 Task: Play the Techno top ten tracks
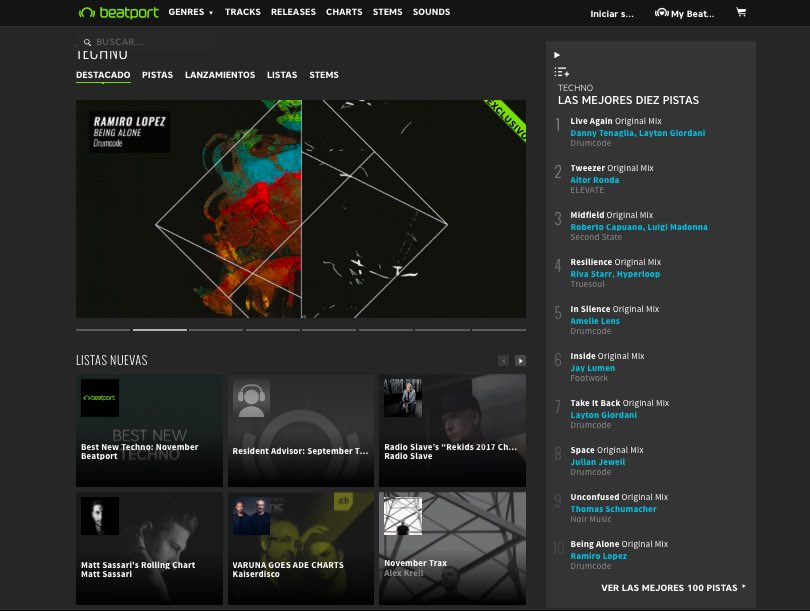pos(556,53)
